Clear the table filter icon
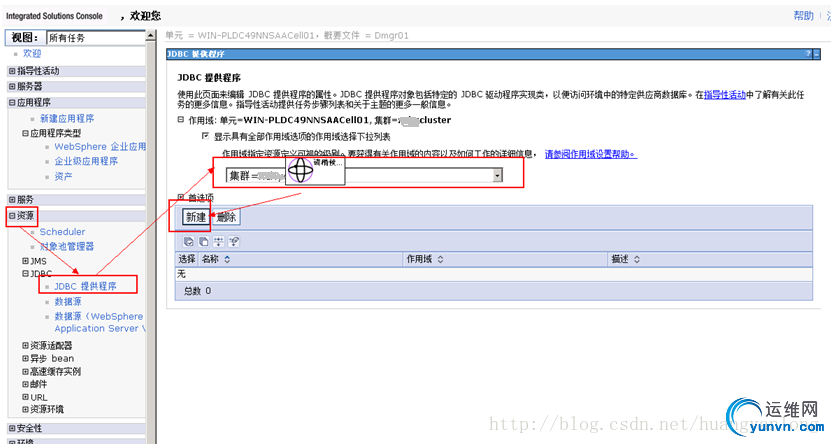 click(x=234, y=242)
